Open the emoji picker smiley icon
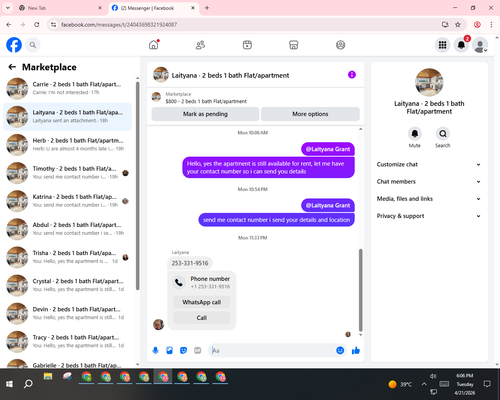Viewport: 500px width, 400px height. [x=340, y=350]
